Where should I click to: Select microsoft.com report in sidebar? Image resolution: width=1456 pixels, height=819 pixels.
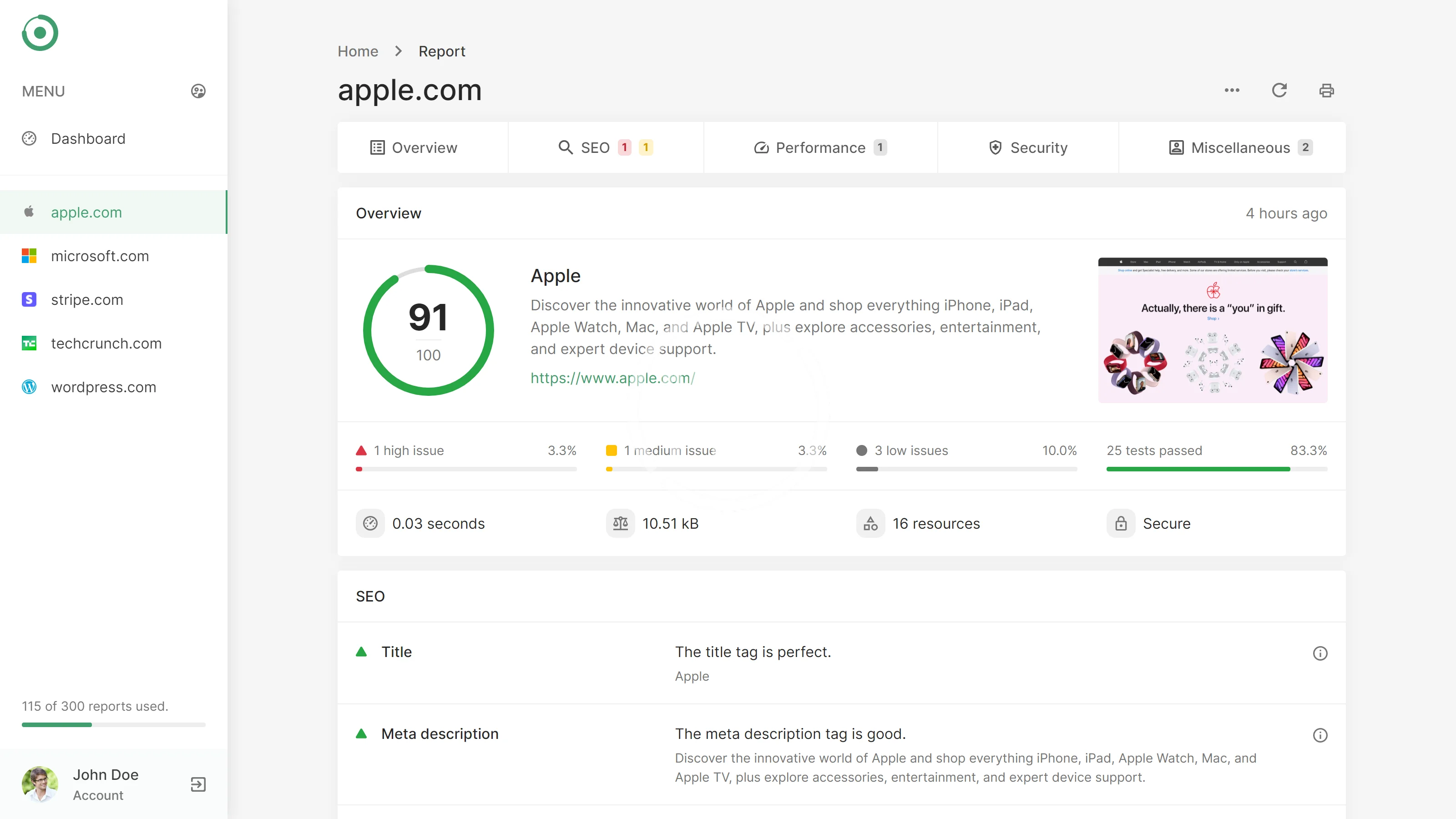click(100, 256)
